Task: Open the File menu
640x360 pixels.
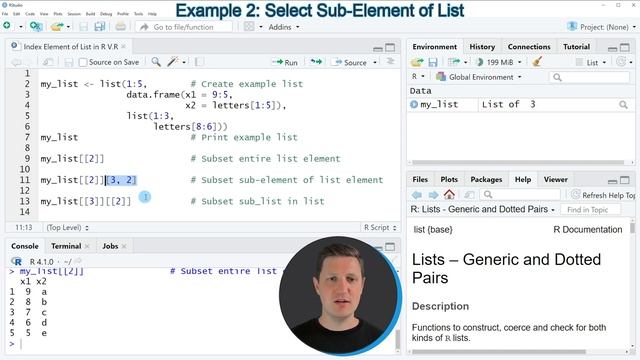Action: [x=5, y=14]
